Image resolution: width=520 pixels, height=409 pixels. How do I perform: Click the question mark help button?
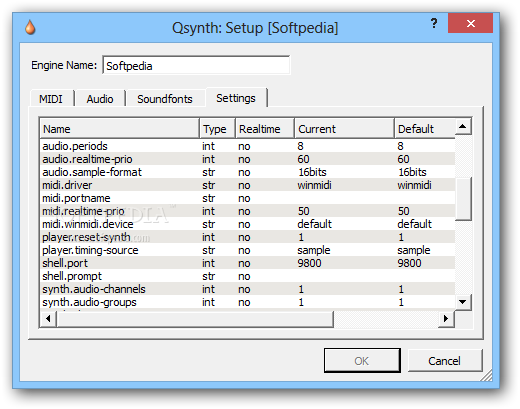(434, 23)
